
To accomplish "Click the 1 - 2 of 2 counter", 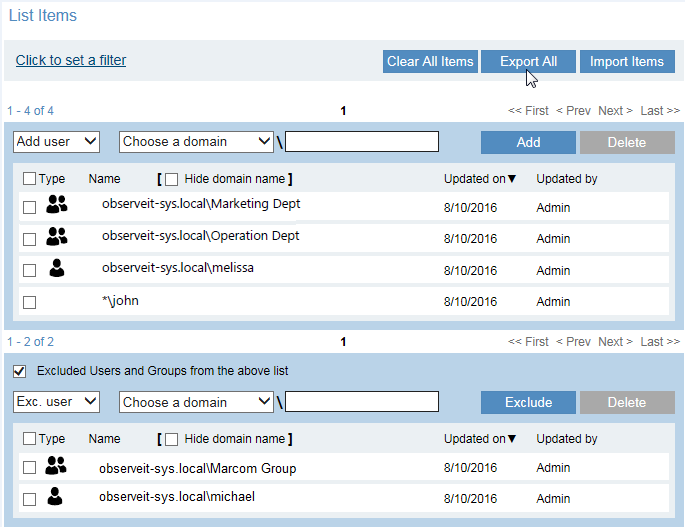I will pyautogui.click(x=30, y=342).
